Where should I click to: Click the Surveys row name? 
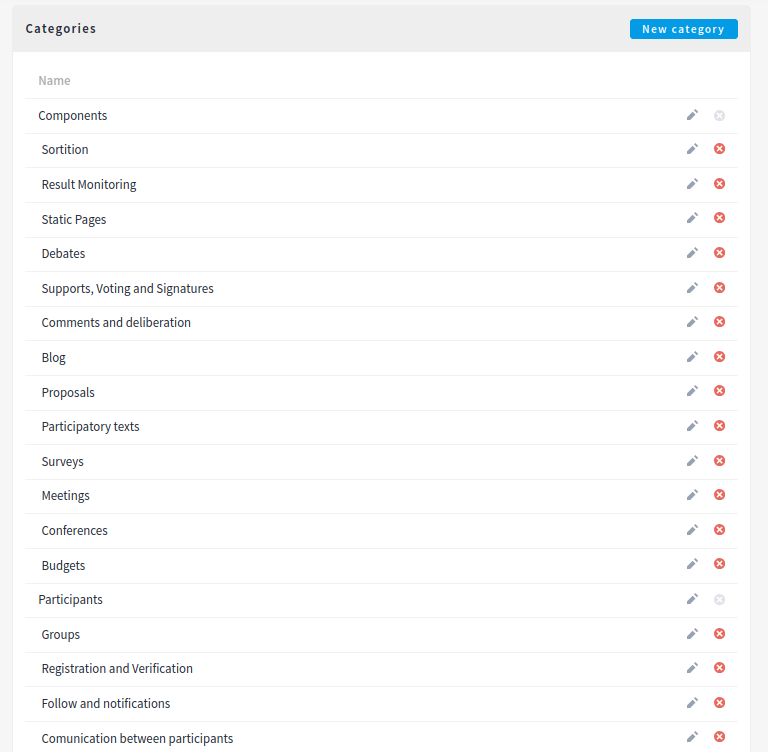tap(62, 462)
